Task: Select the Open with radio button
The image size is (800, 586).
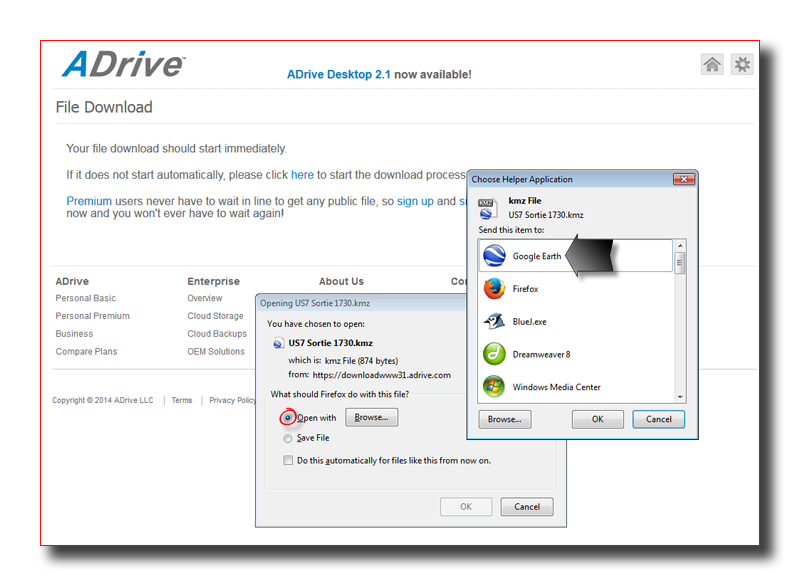Action: (288, 418)
